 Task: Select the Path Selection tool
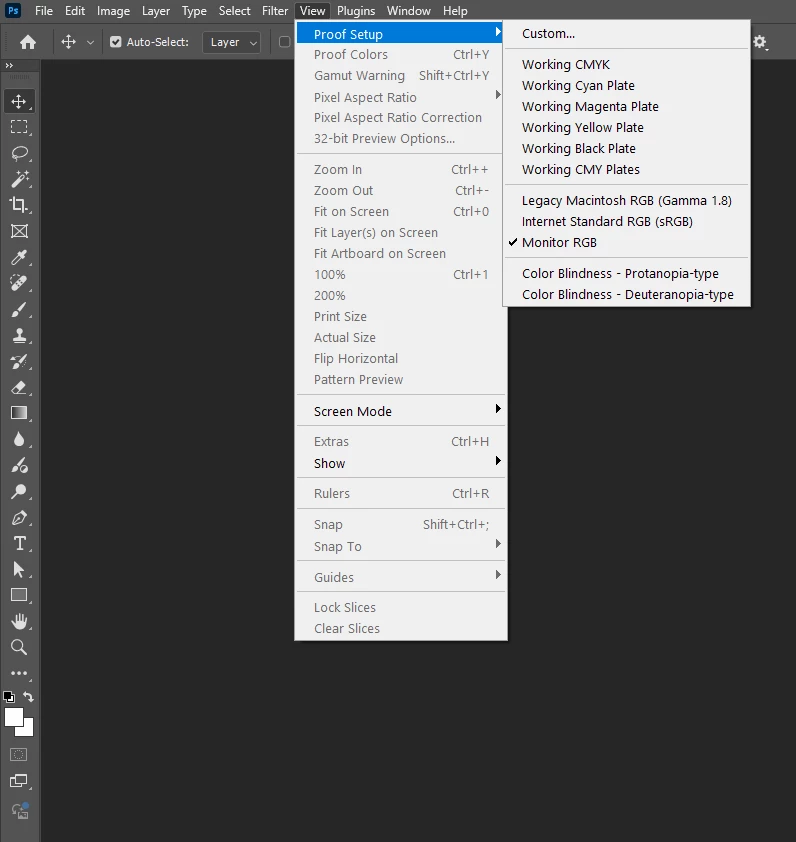(x=19, y=569)
